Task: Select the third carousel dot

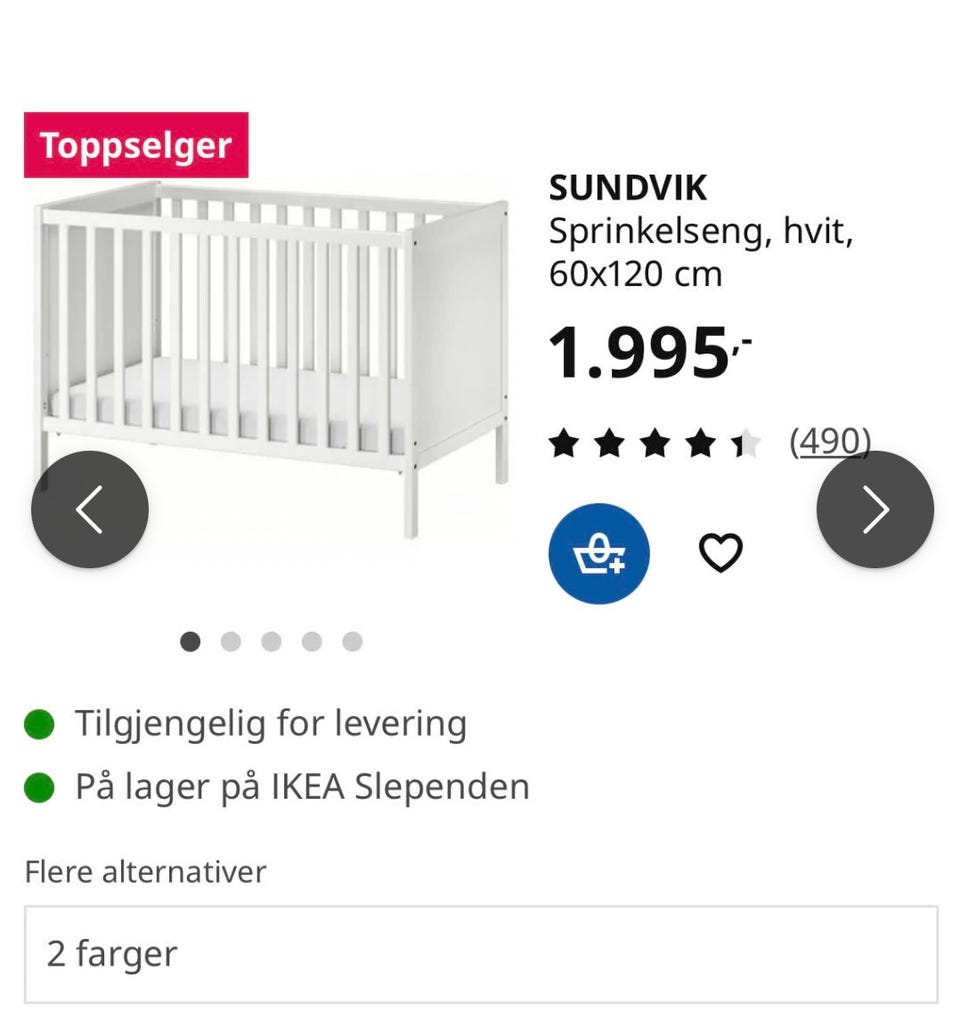Action: pos(271,642)
